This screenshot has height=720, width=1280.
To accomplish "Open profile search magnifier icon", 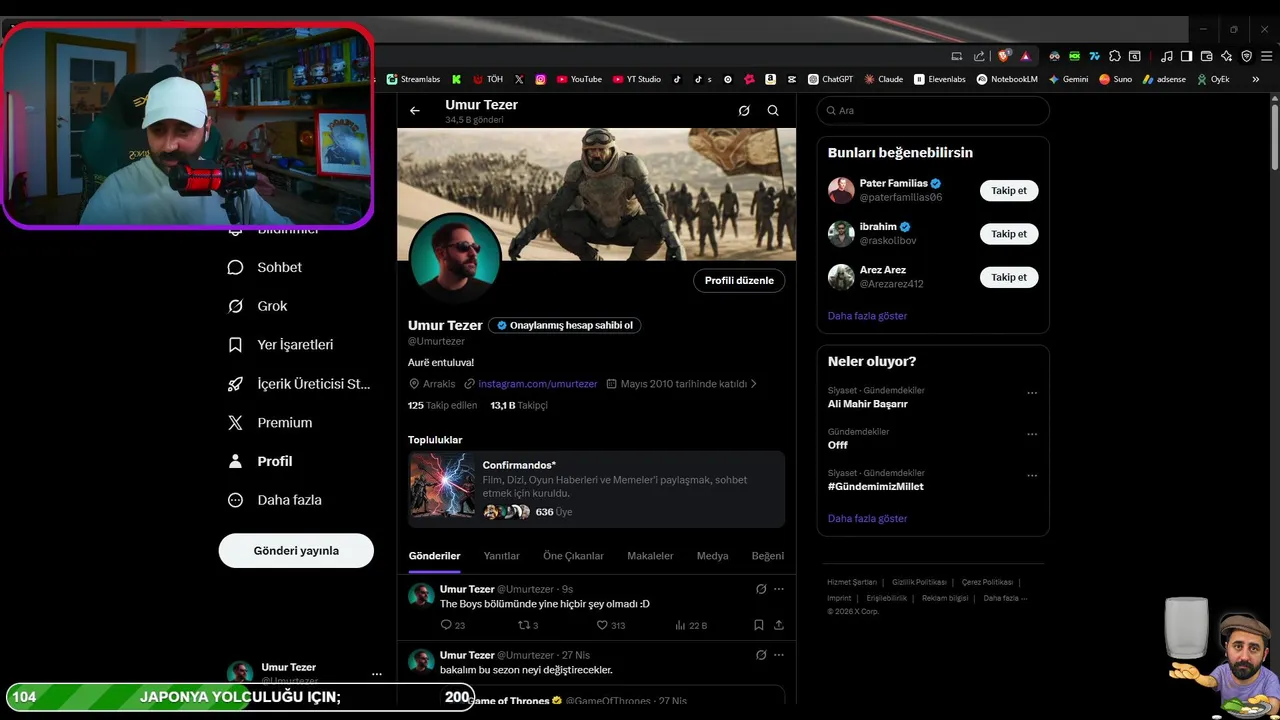I will (773, 111).
